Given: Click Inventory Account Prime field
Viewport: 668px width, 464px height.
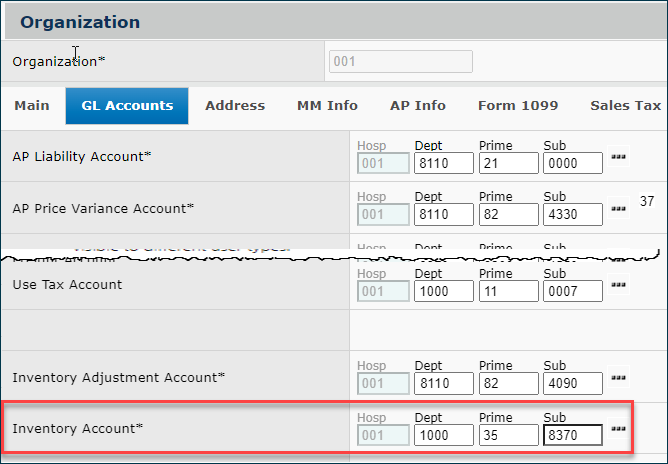Looking at the screenshot, I should (x=507, y=435).
